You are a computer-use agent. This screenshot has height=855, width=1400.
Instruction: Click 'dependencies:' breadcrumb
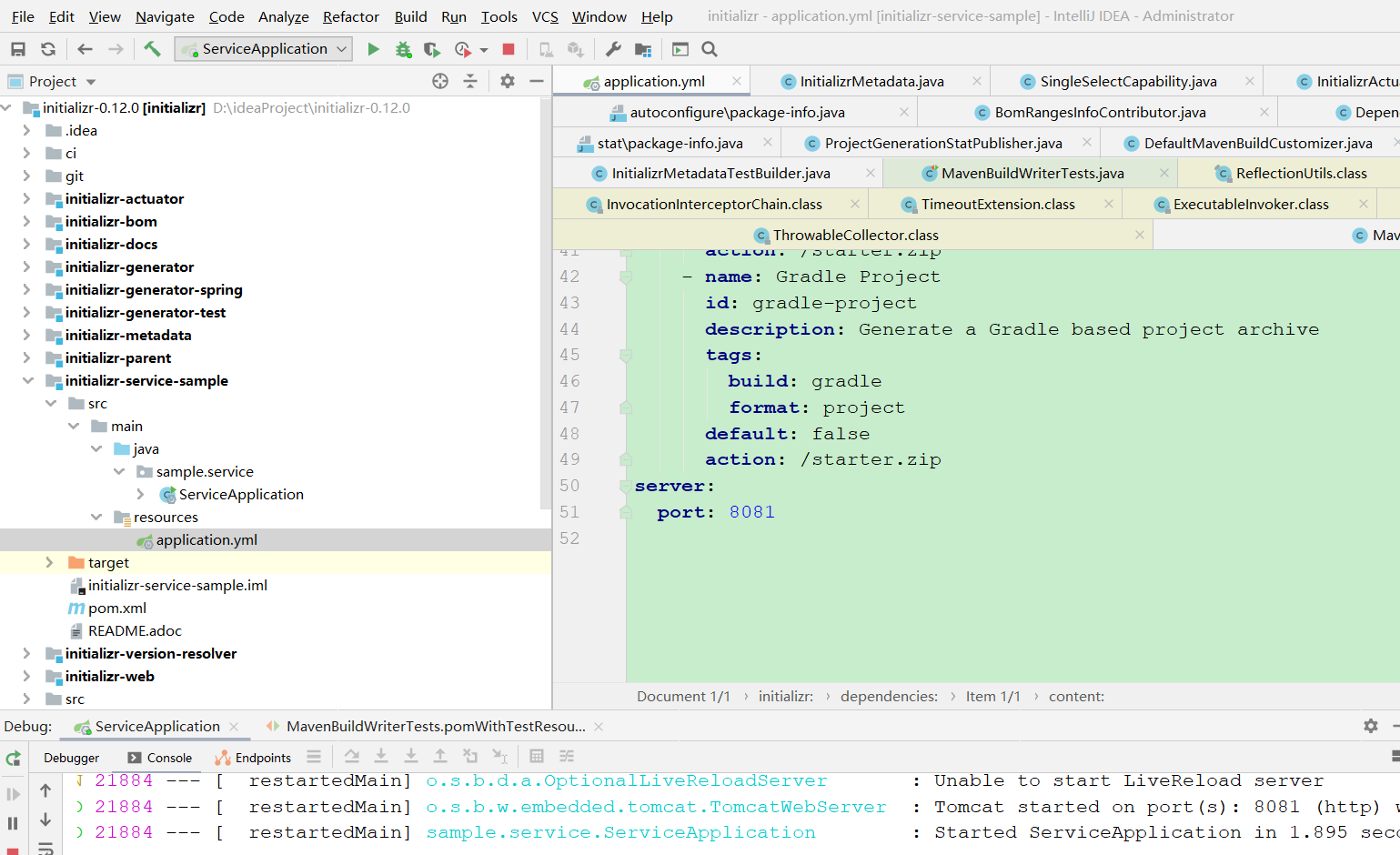point(889,697)
